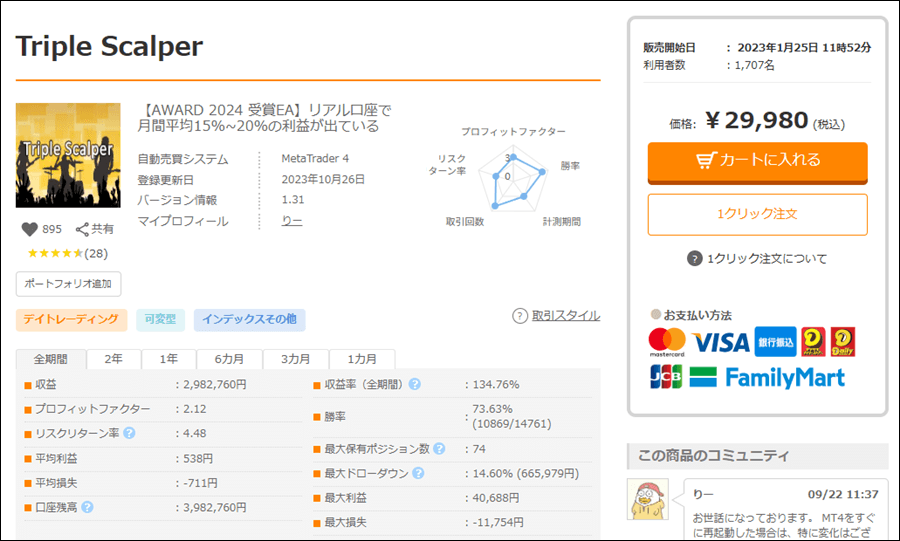Click the 販売開始日 date 2023年1月25日
This screenshot has height=541, width=900.
point(778,48)
